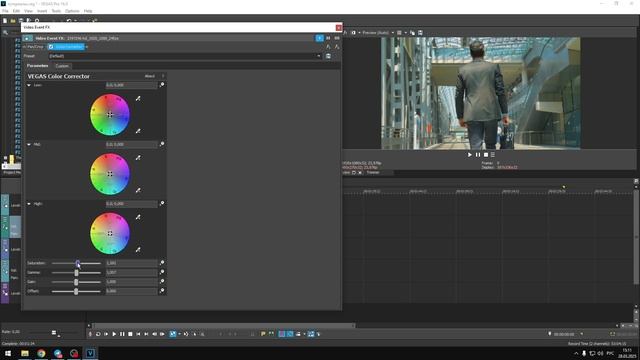This screenshot has height=360, width=640.
Task: Click the Saturation value field
Action: (x=131, y=263)
